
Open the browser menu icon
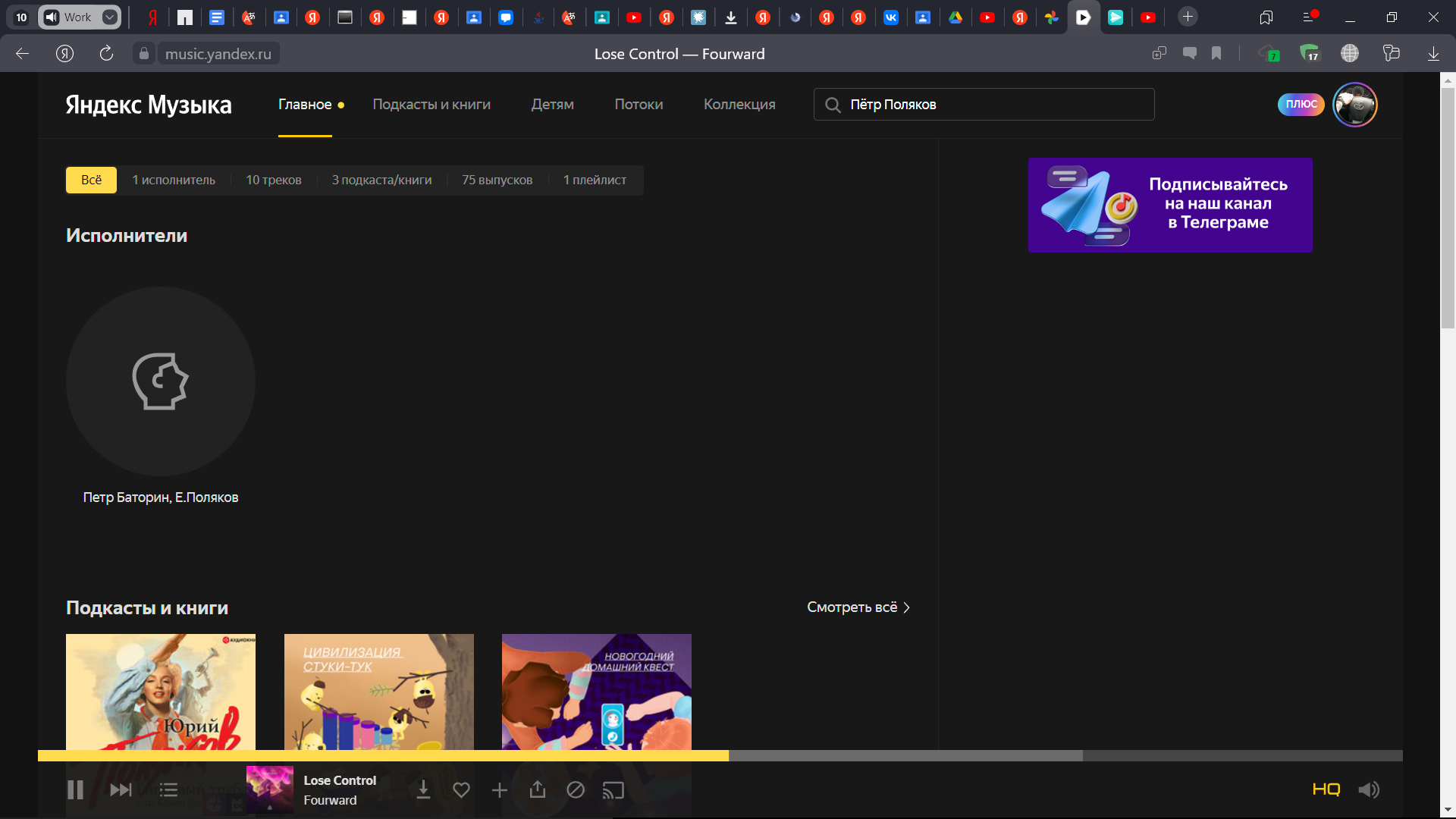(x=1309, y=17)
